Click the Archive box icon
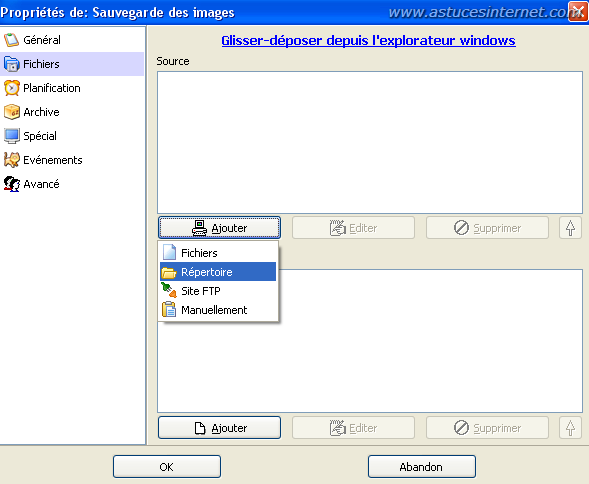 pos(11,112)
